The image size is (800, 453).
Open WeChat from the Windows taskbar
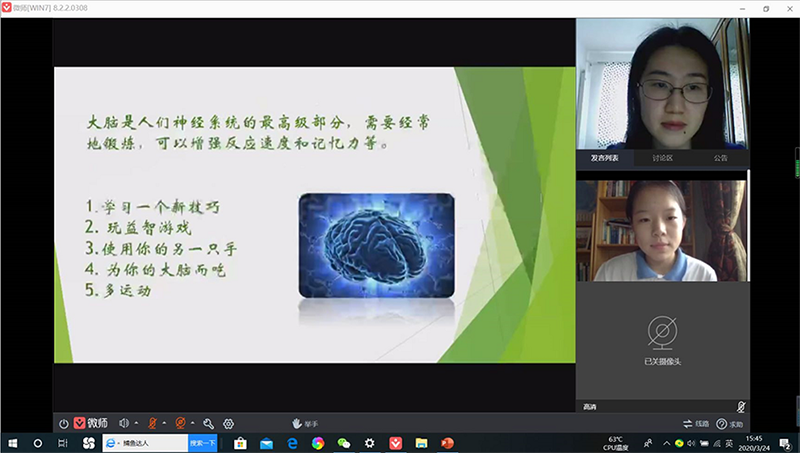point(344,442)
